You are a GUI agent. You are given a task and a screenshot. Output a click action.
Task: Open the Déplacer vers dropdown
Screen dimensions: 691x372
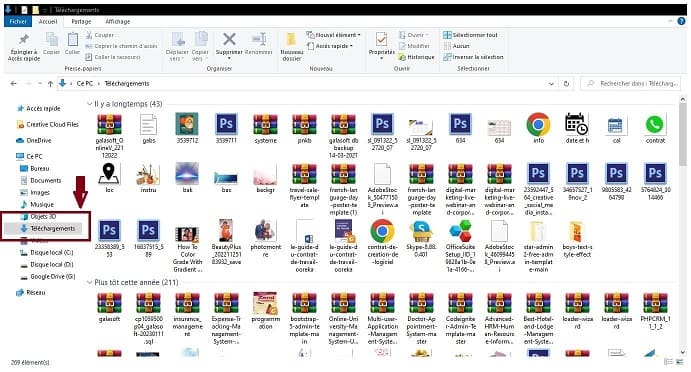(x=178, y=47)
